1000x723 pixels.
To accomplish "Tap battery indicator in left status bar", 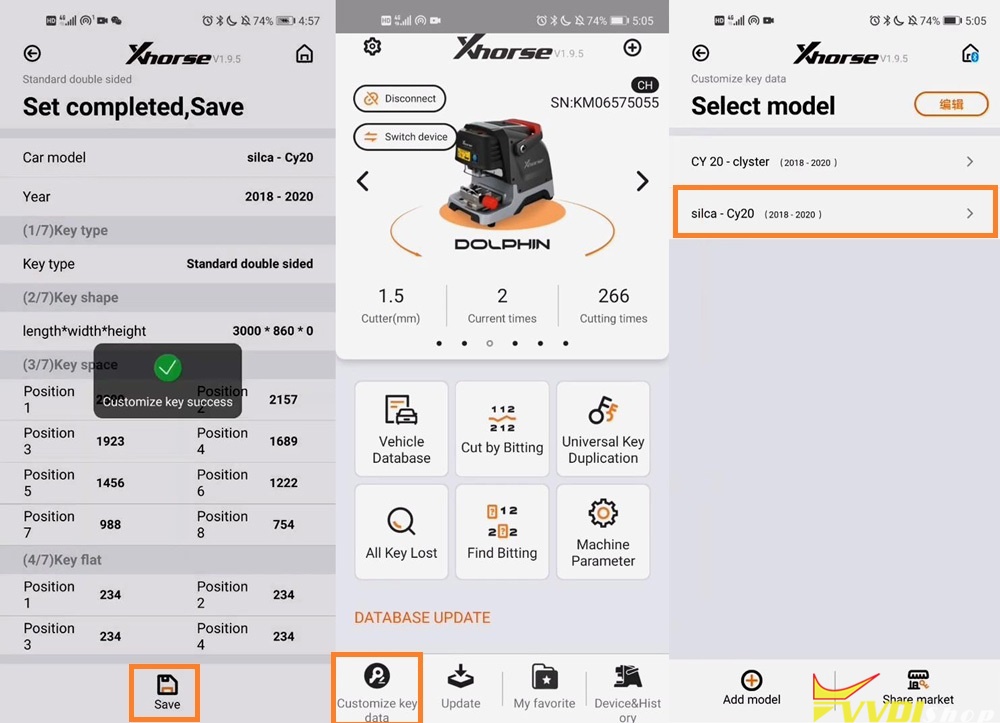I will pos(286,21).
